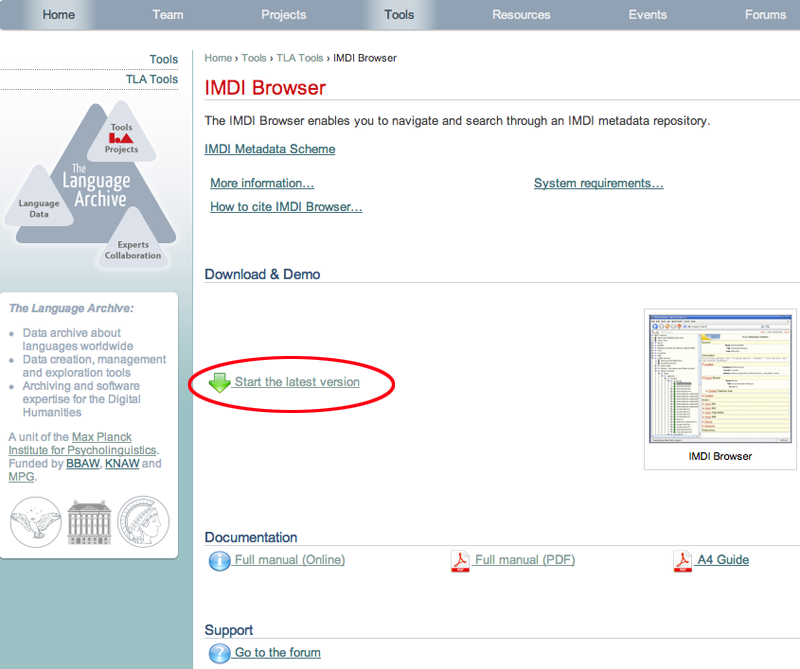The height and width of the screenshot is (669, 800).
Task: Click the Max Planck Institute for Psycholinguistics link
Action: pyautogui.click(x=83, y=443)
